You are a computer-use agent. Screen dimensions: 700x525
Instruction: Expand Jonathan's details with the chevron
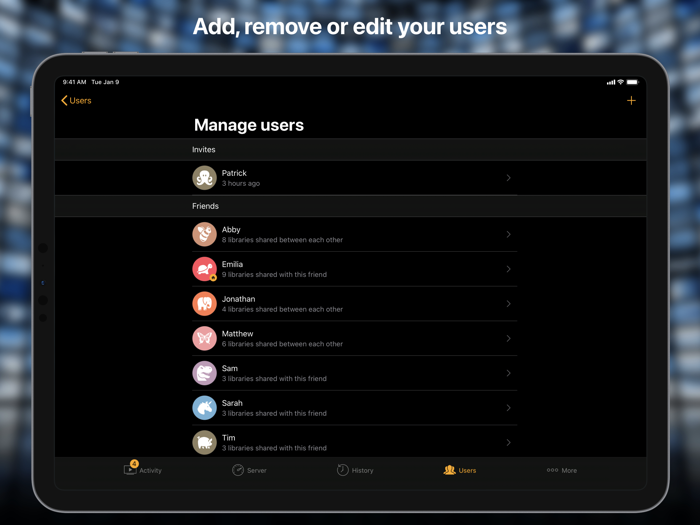(x=508, y=304)
